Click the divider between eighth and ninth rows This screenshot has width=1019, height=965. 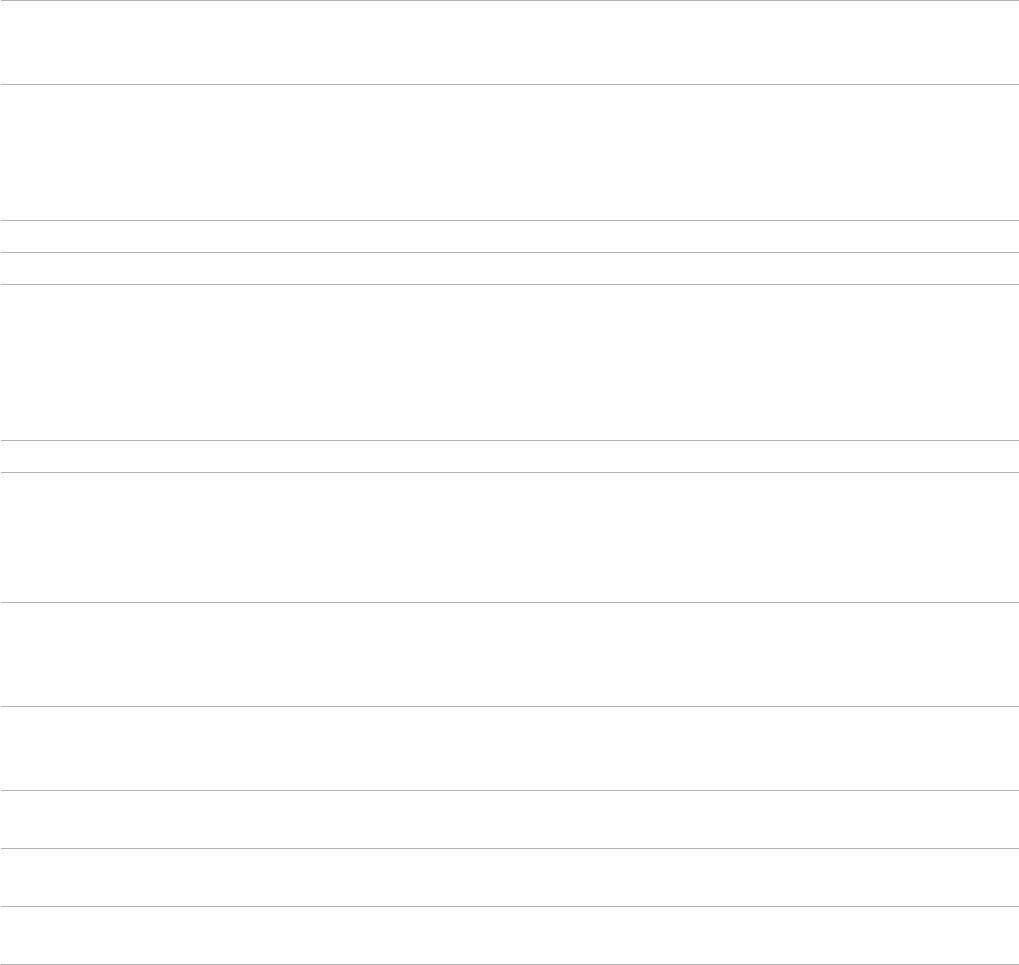510,706
